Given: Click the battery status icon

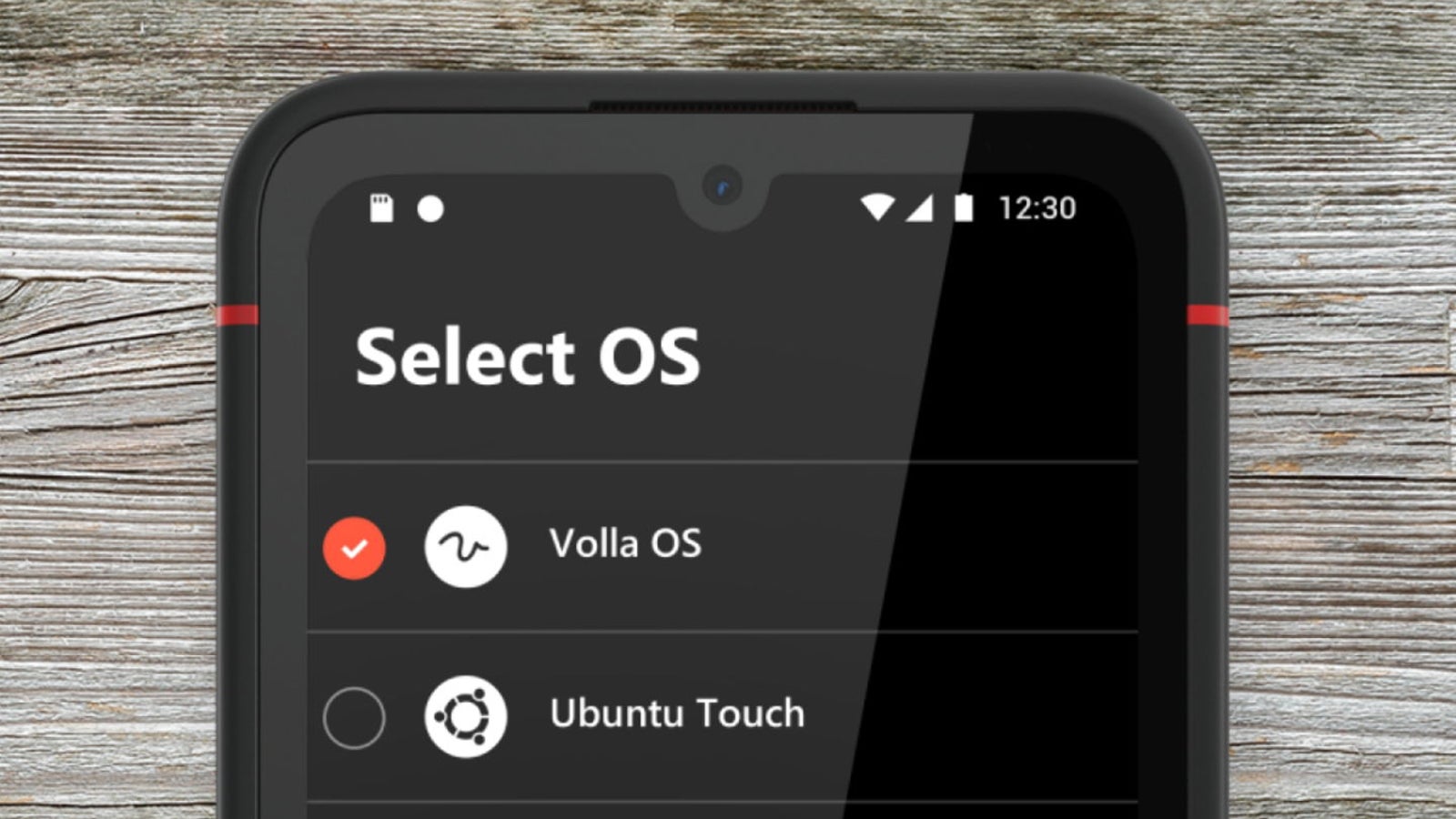Looking at the screenshot, I should (x=964, y=208).
